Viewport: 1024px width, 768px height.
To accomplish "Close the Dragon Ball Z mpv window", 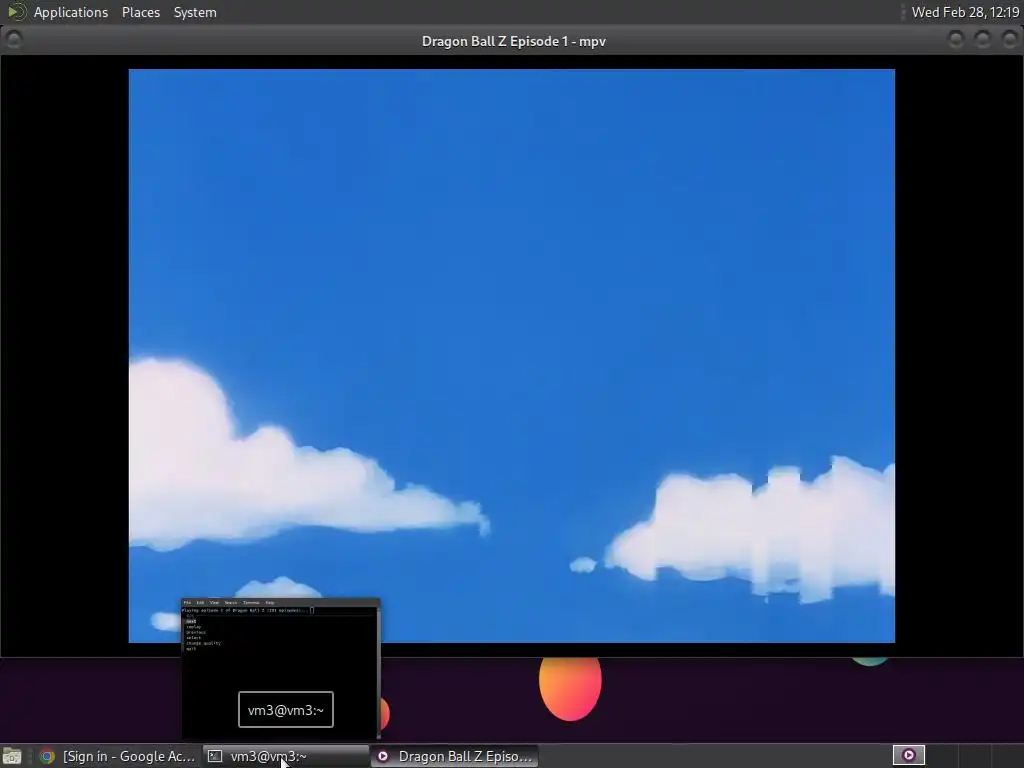I will 1009,40.
